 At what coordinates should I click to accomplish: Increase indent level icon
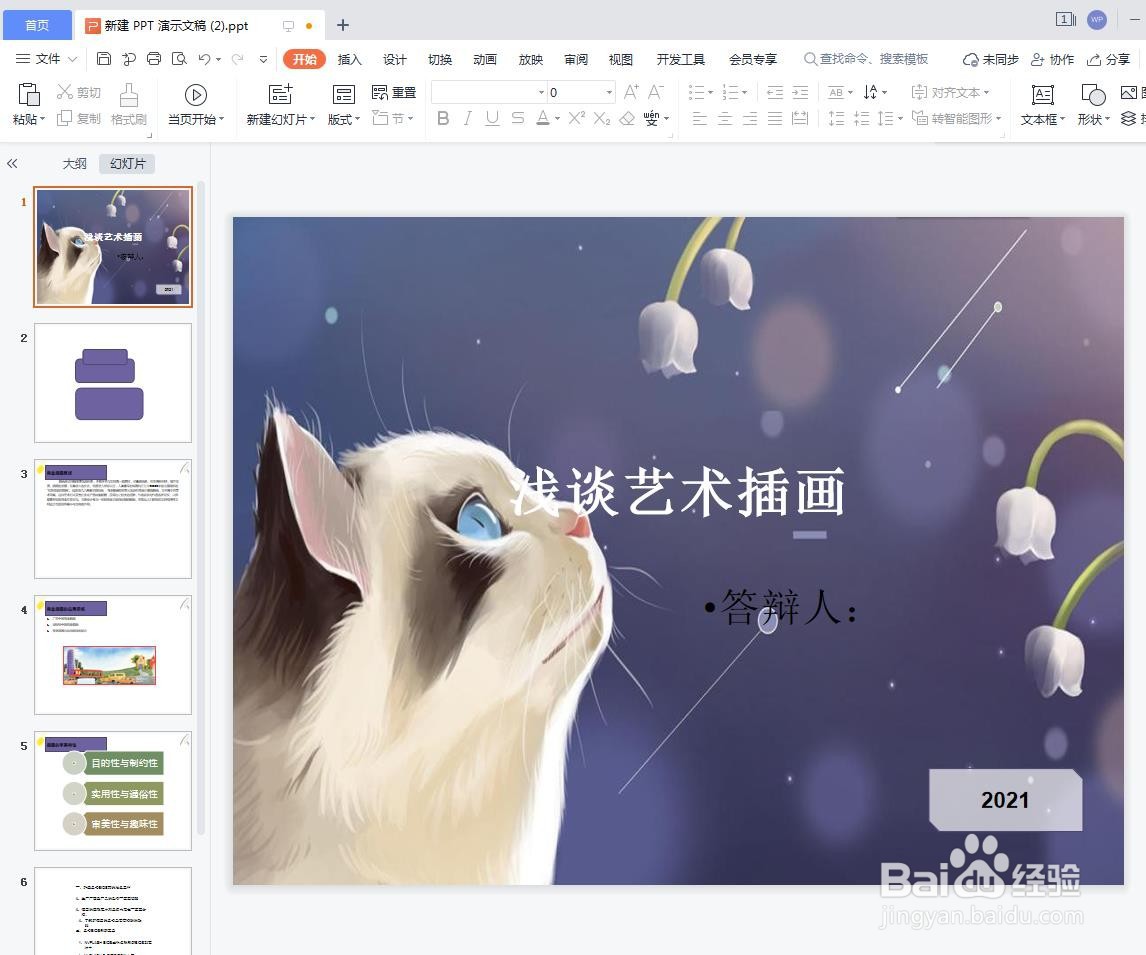(x=800, y=92)
